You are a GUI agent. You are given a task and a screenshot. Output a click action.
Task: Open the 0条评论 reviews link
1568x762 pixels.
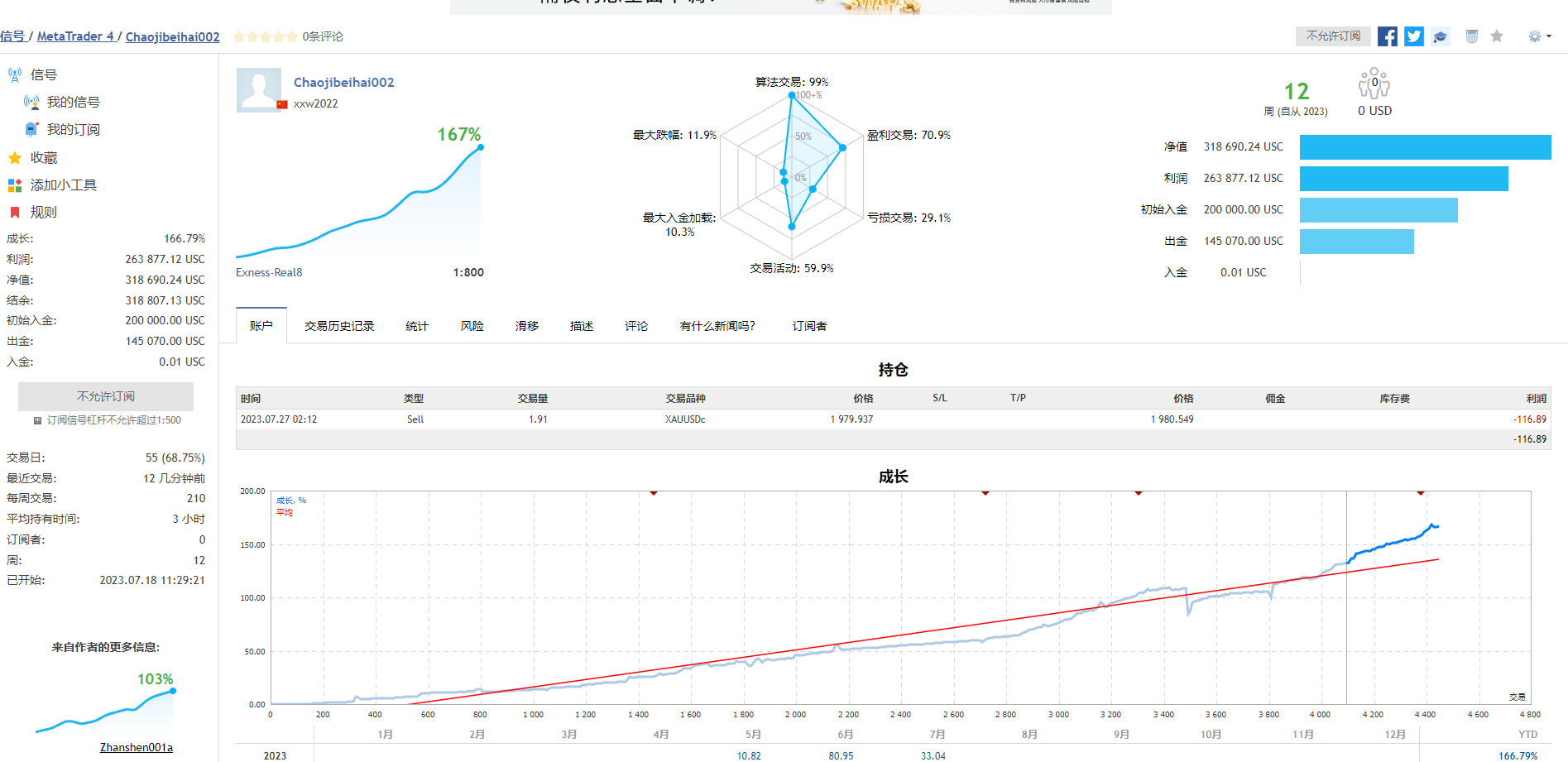click(323, 36)
